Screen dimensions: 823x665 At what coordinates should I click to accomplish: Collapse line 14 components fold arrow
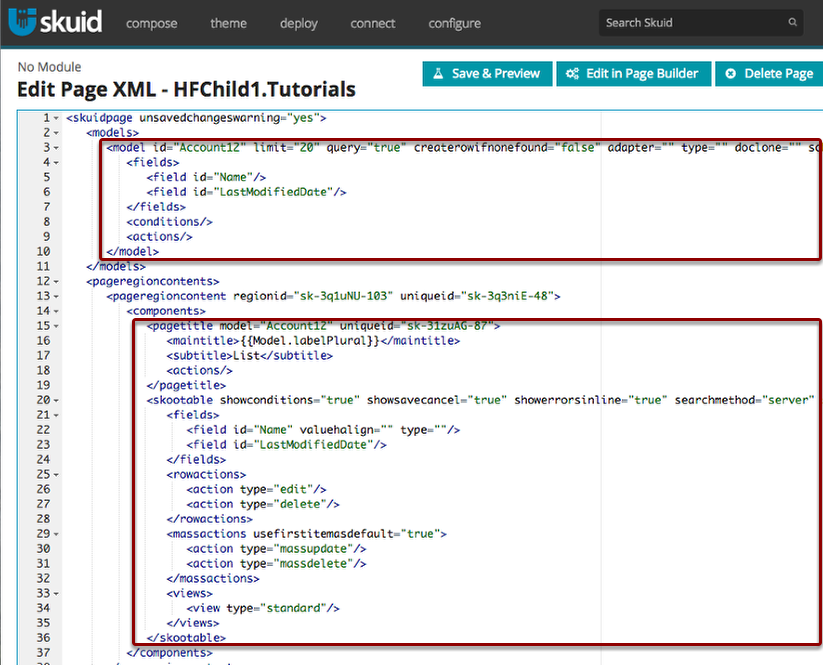[x=56, y=311]
